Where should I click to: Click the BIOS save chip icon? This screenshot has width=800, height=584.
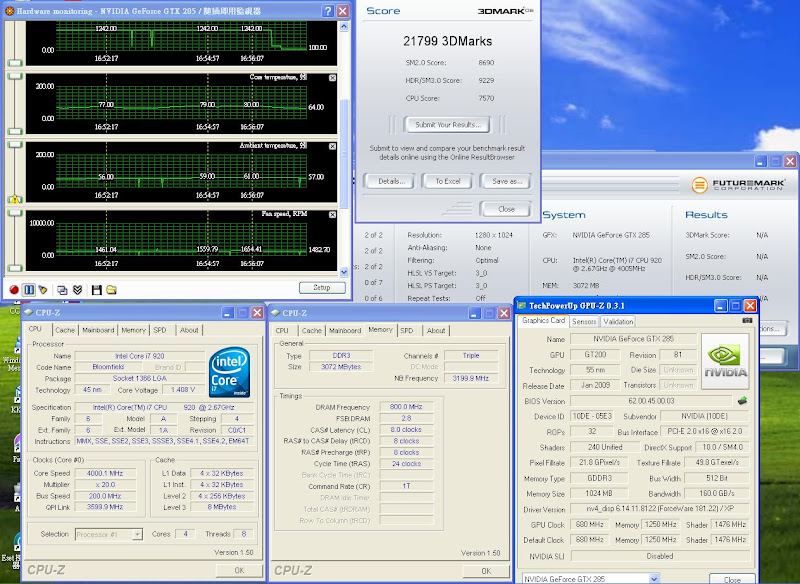(743, 401)
